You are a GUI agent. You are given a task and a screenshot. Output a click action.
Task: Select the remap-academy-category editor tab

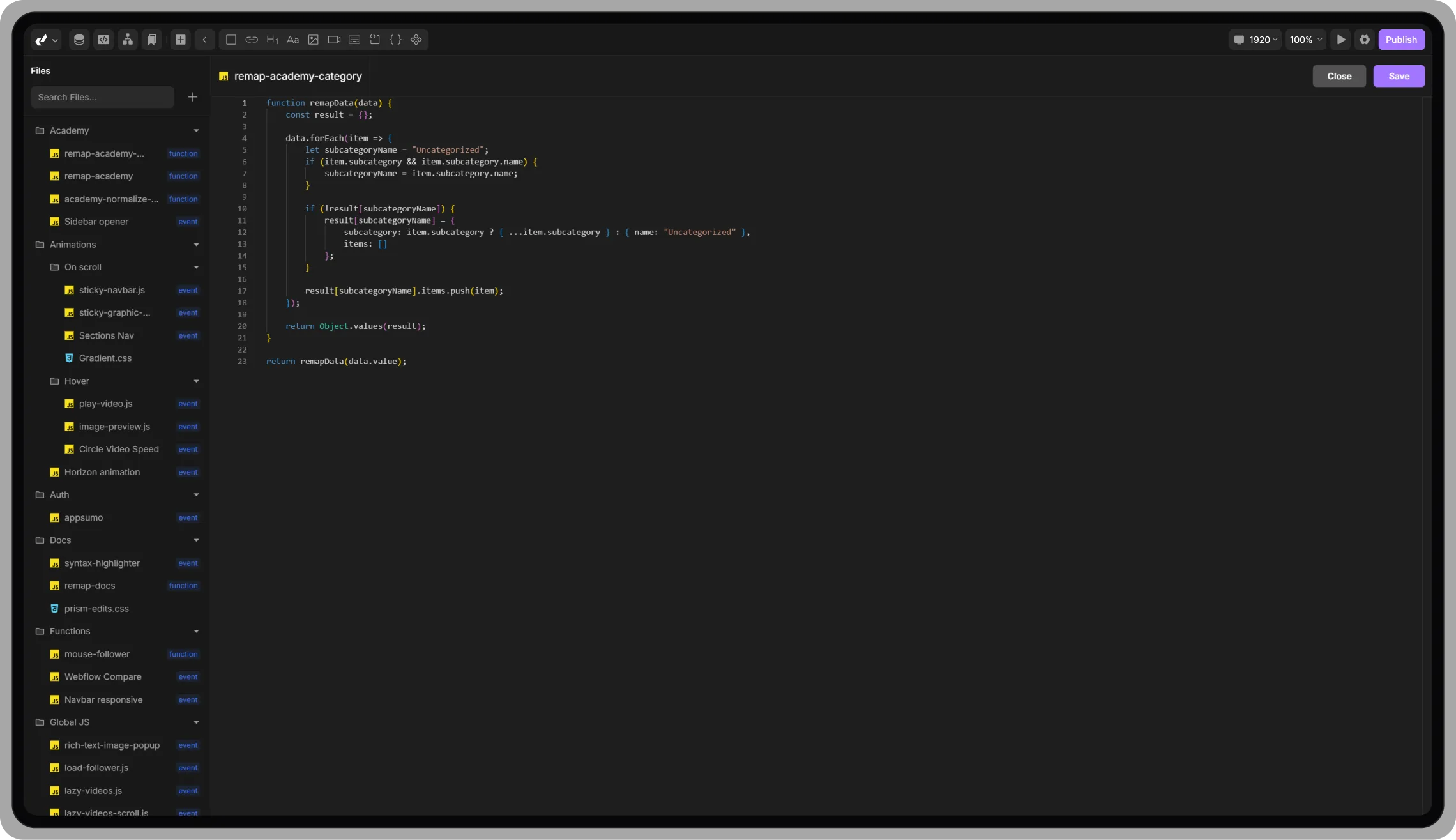pyautogui.click(x=291, y=76)
